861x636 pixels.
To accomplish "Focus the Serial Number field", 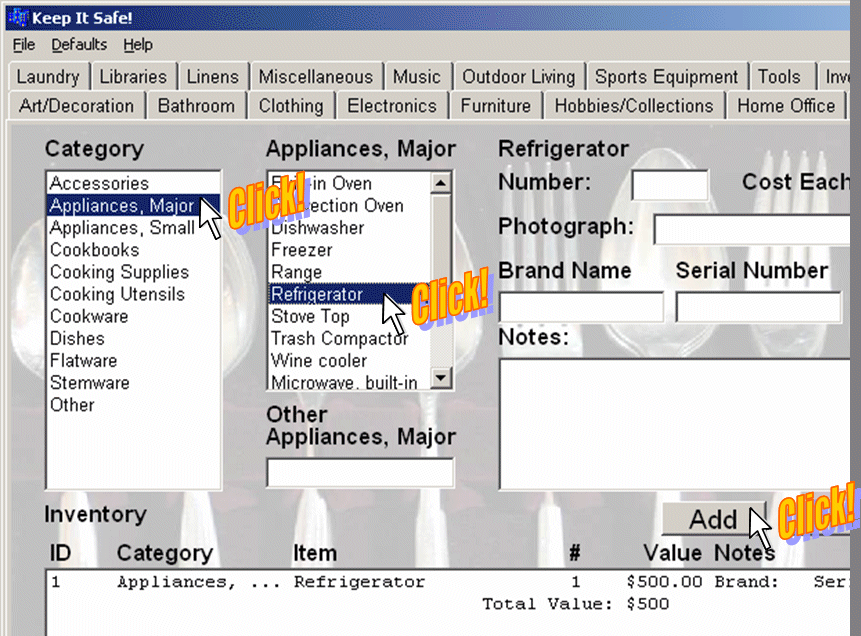I will click(758, 307).
